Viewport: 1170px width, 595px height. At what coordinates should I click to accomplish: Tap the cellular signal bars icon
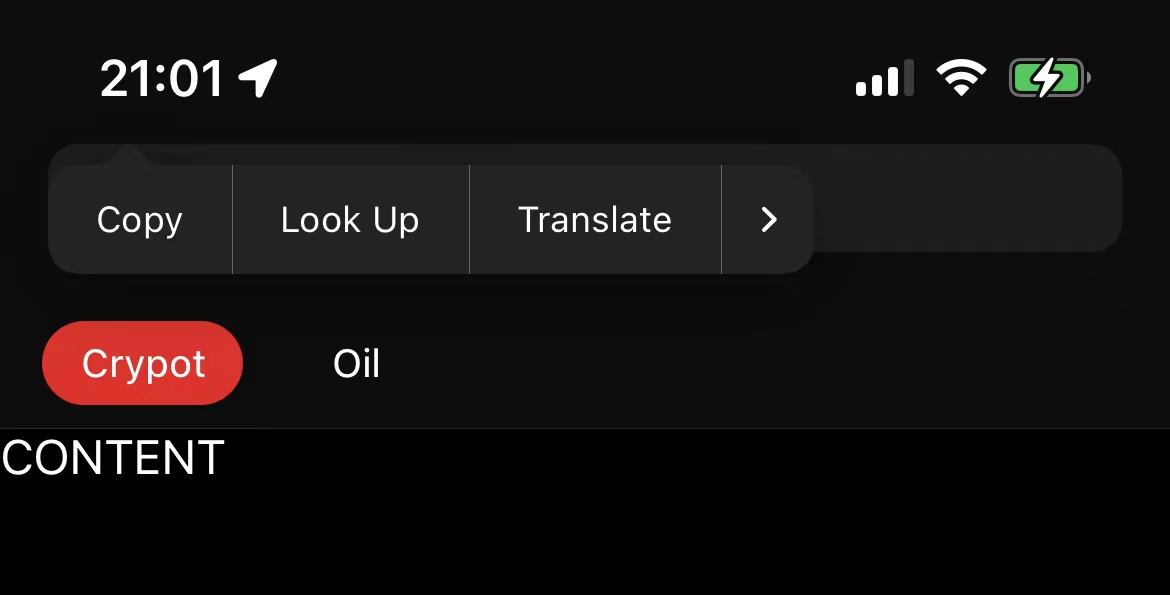click(884, 77)
